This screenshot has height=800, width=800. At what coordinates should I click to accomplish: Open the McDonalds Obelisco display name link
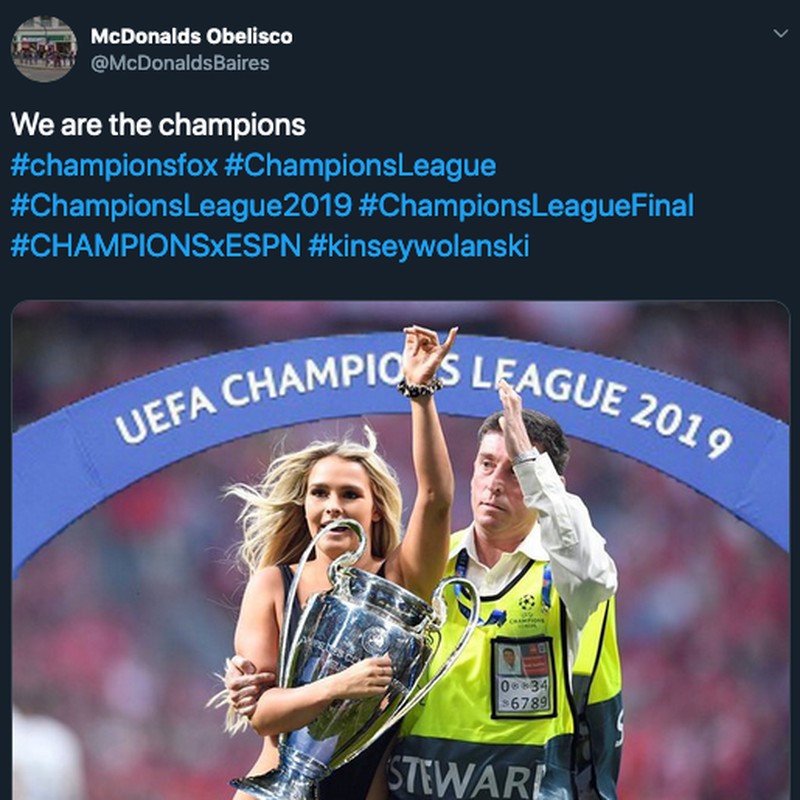tap(192, 36)
